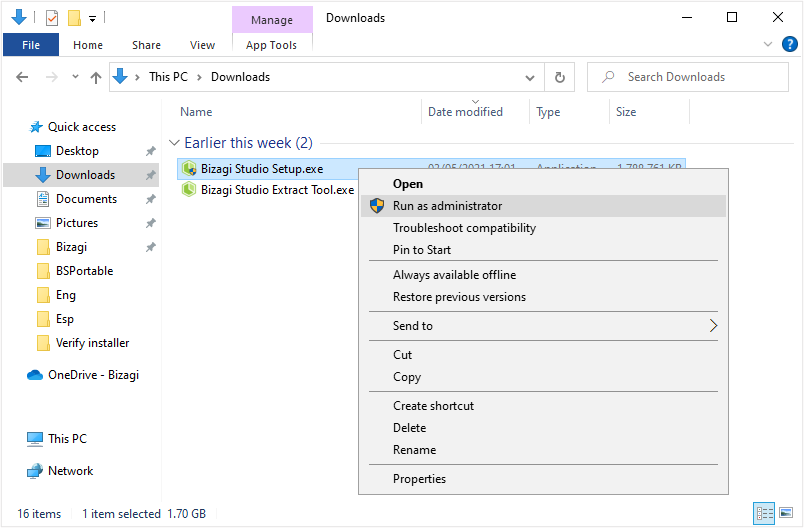
Task: Click the pin icon next to Documents
Action: (x=150, y=199)
